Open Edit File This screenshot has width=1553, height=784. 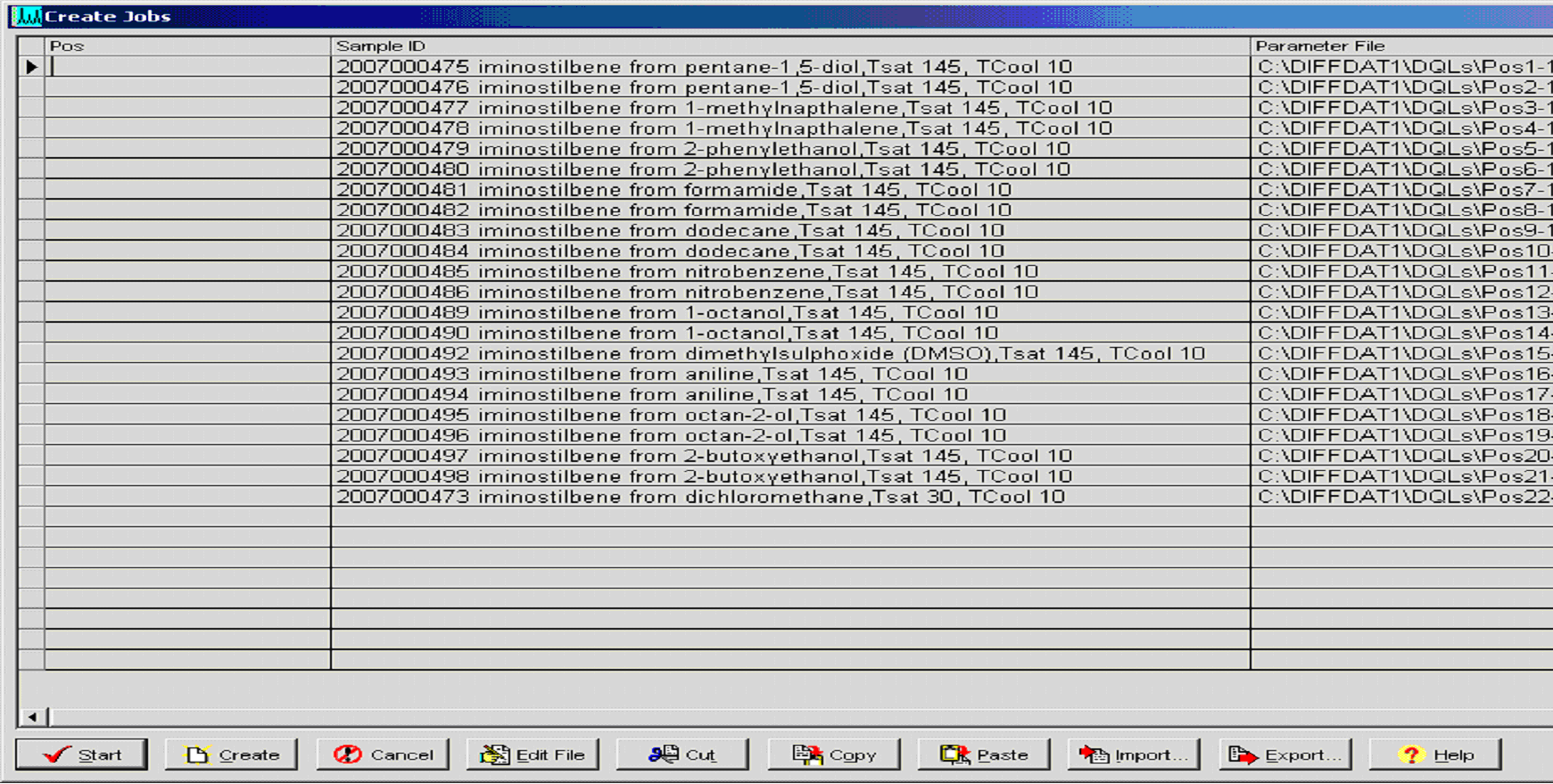click(x=533, y=755)
